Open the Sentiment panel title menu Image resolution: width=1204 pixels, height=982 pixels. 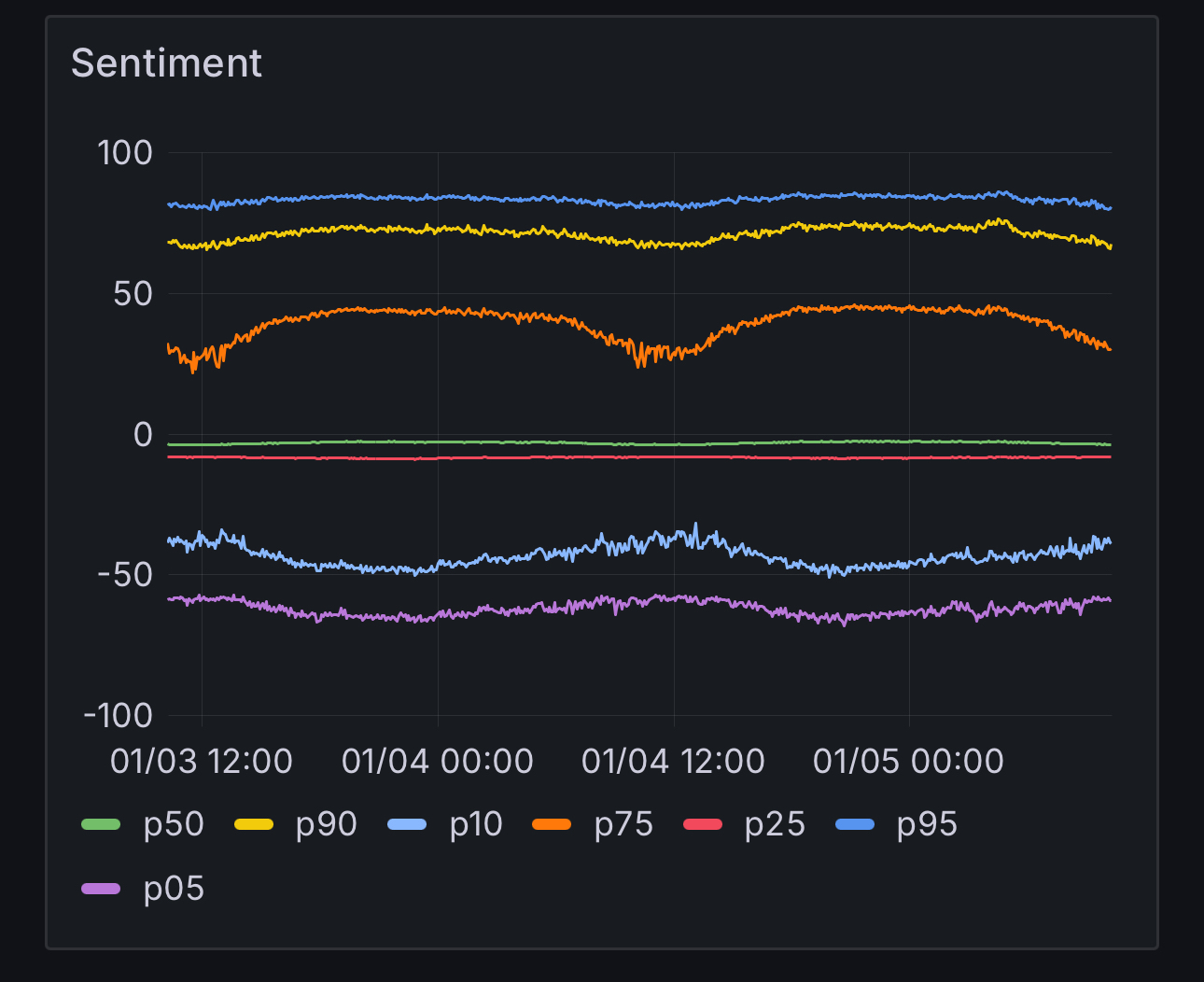coord(166,63)
